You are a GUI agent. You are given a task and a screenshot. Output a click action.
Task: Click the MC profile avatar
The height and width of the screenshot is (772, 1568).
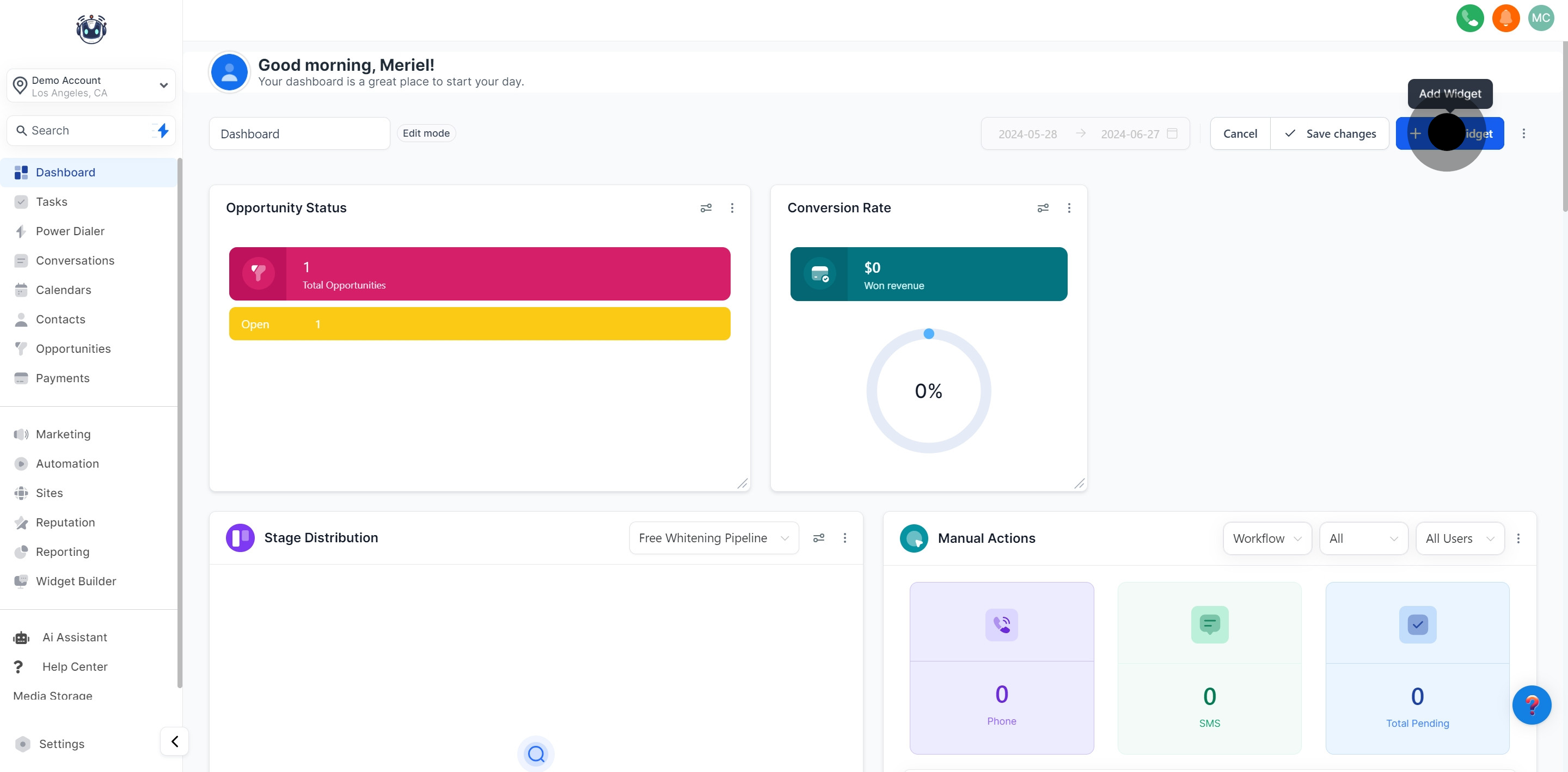pos(1541,19)
